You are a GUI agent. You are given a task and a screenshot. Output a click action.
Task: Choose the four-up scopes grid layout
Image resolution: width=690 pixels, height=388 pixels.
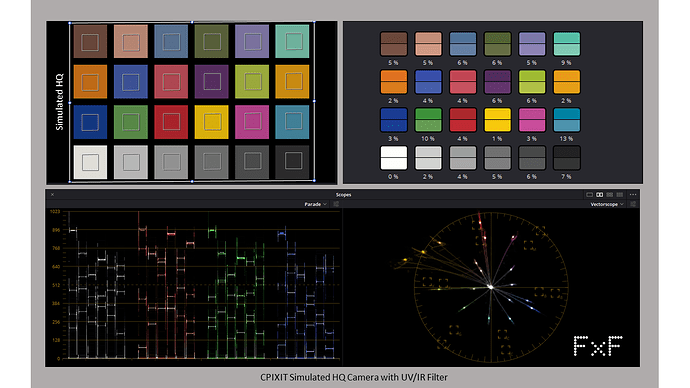coord(609,194)
